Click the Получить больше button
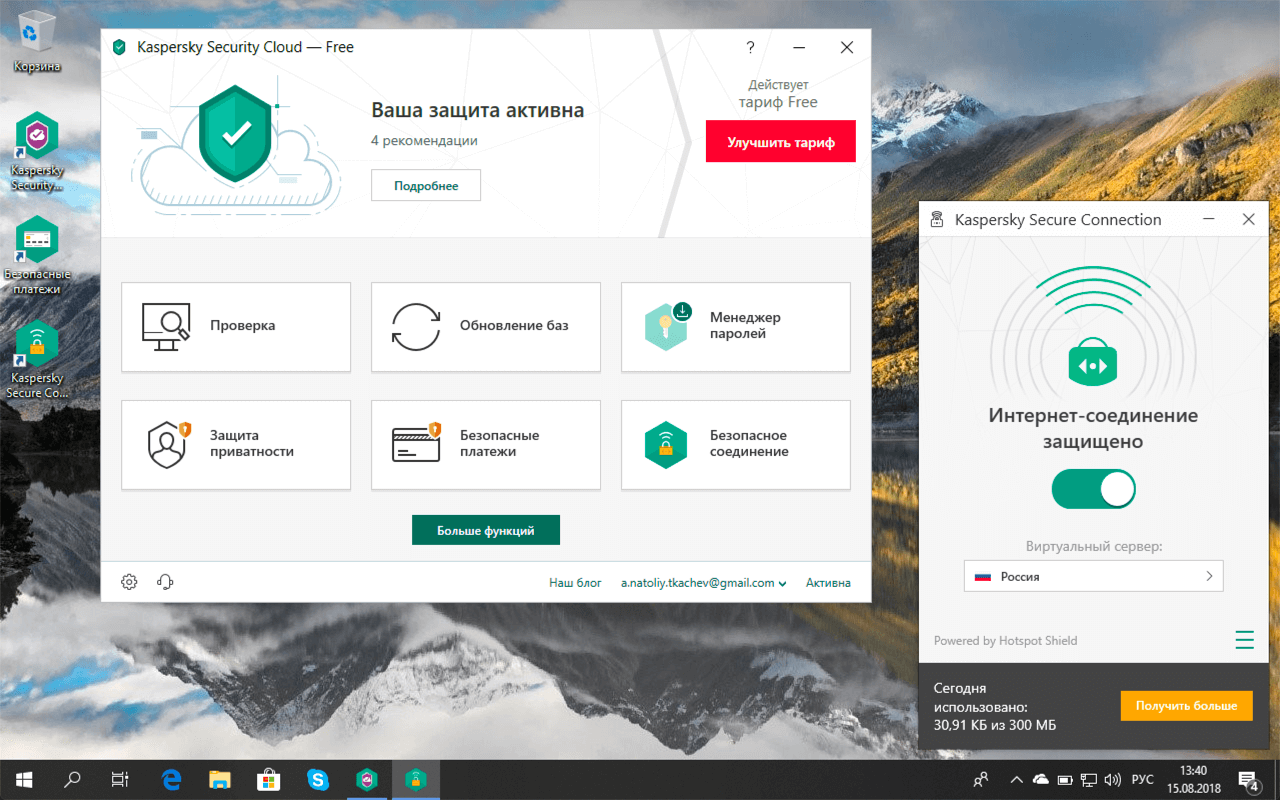1280x800 pixels. 1186,705
